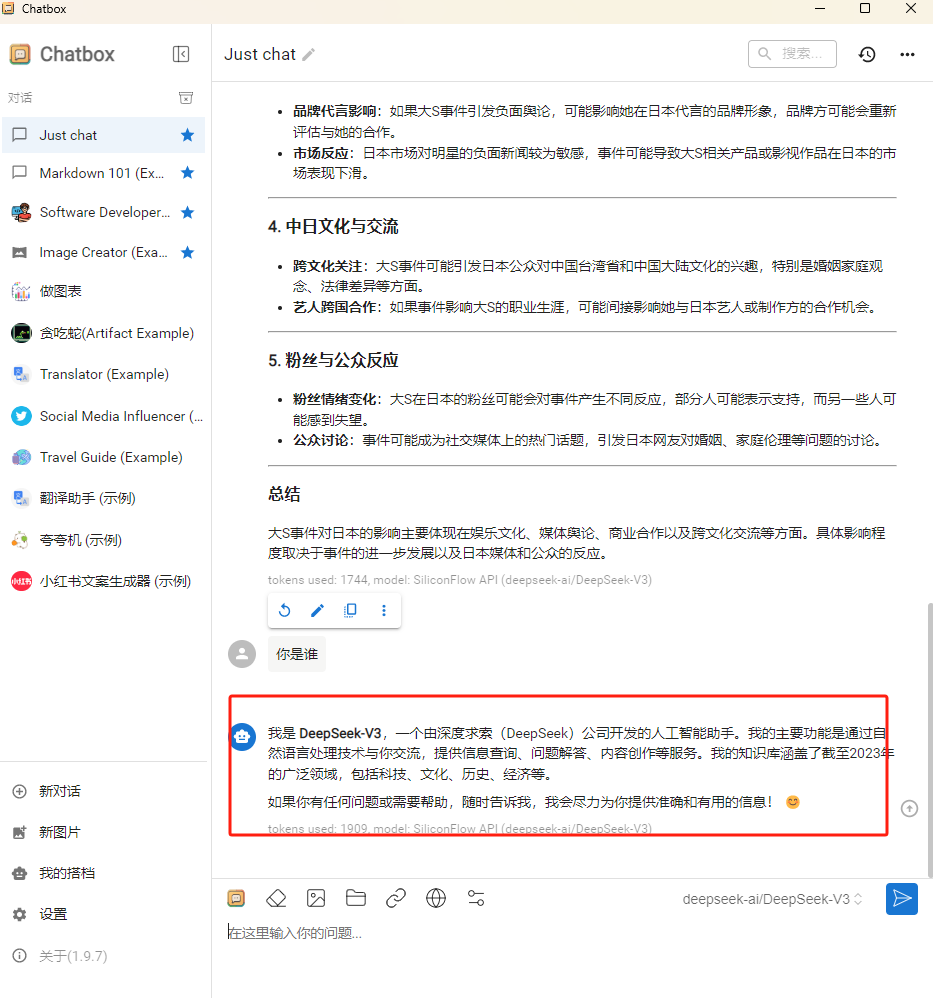This screenshot has width=933, height=998.
Task: Click the message input field
Action: click(573, 933)
